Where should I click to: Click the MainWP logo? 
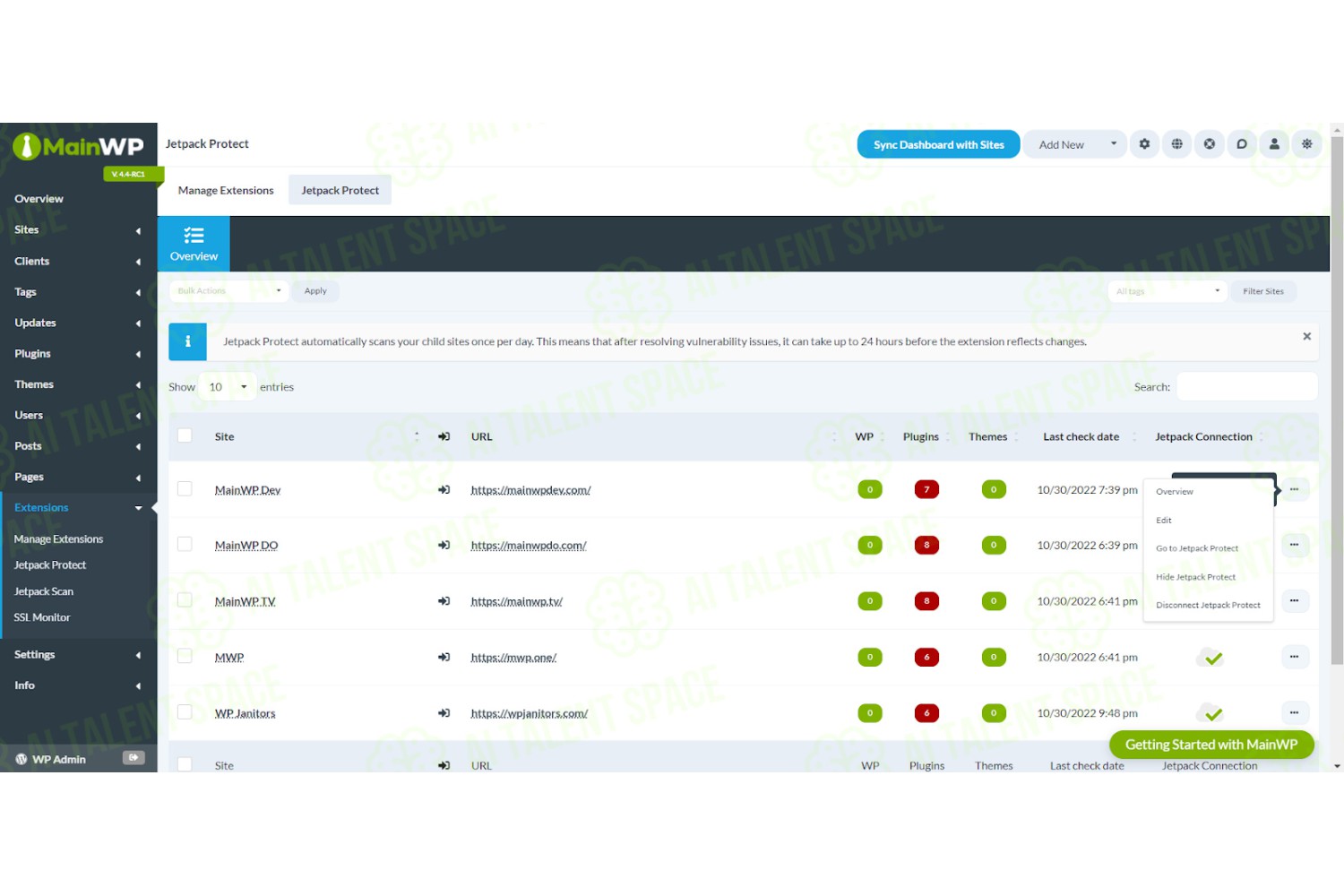click(78, 146)
